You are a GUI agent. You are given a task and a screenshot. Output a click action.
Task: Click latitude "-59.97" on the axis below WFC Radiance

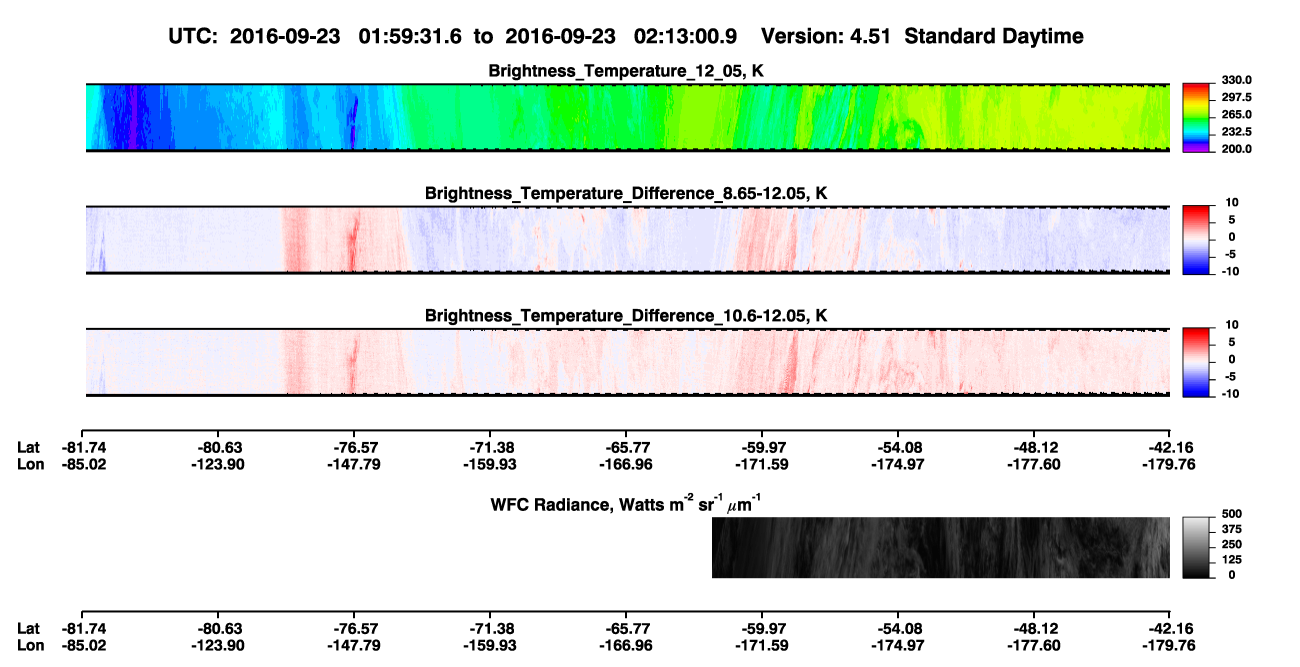pyautogui.click(x=761, y=628)
